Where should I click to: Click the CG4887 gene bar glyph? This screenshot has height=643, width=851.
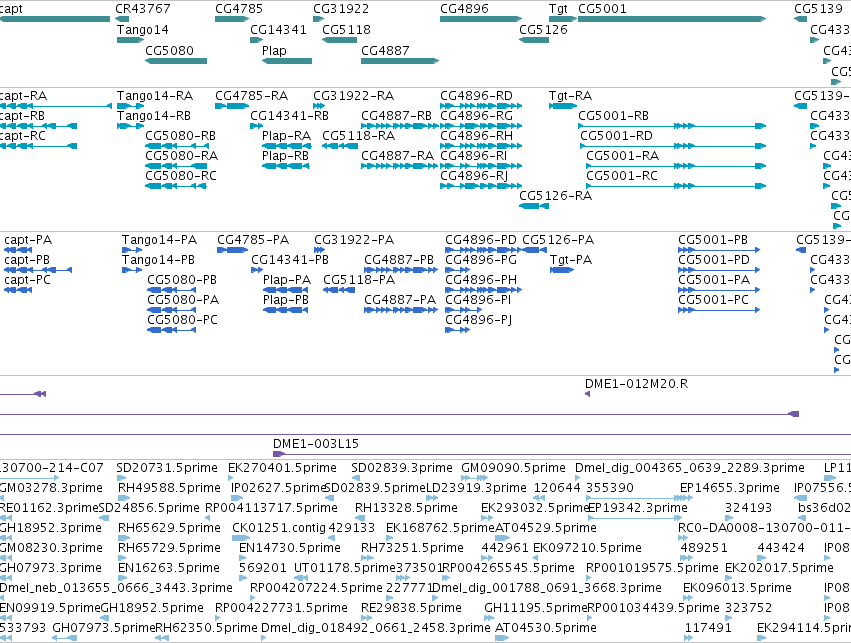[x=400, y=61]
